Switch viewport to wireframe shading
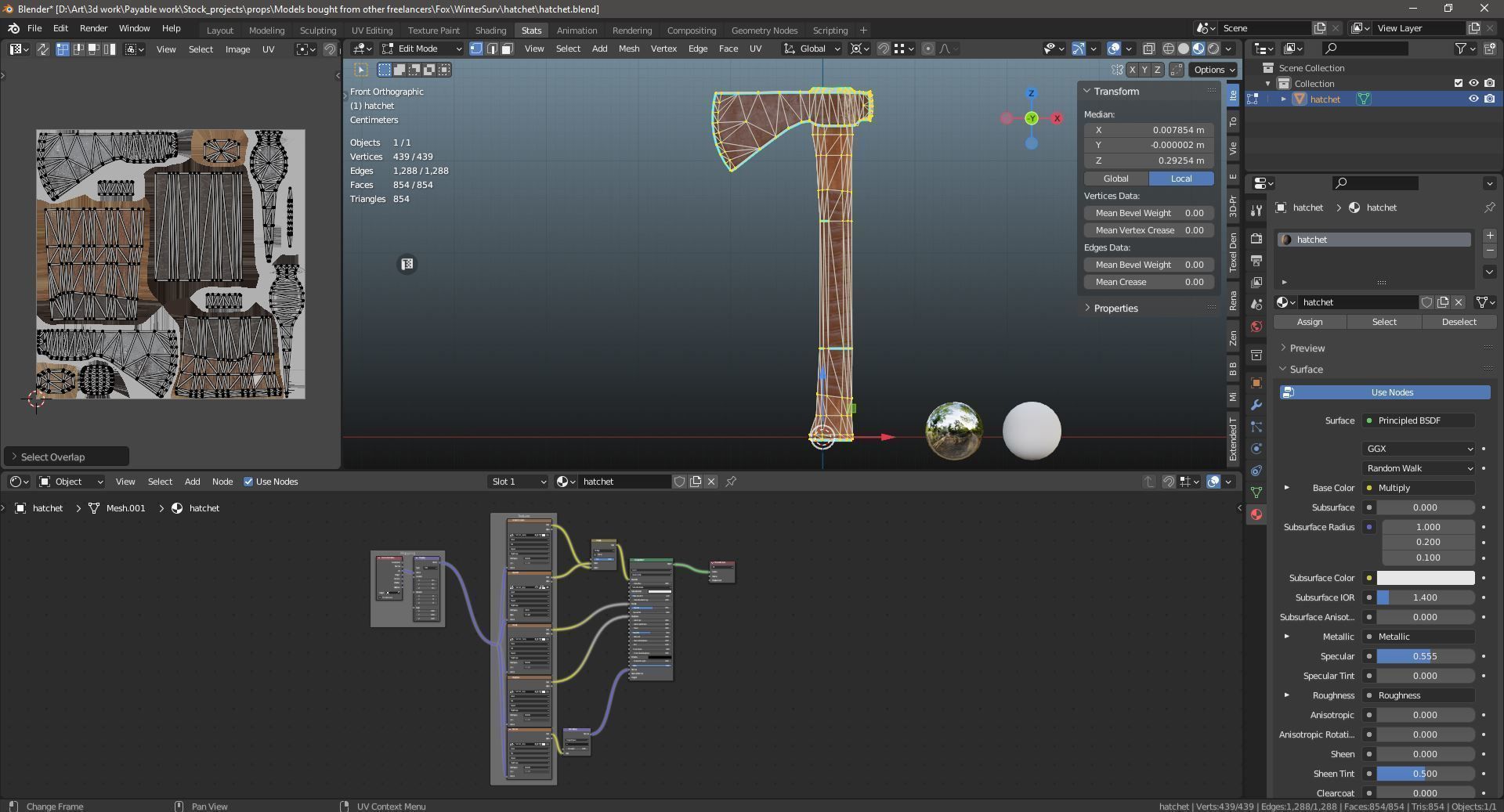Viewport: 1504px width, 812px height. [1168, 49]
